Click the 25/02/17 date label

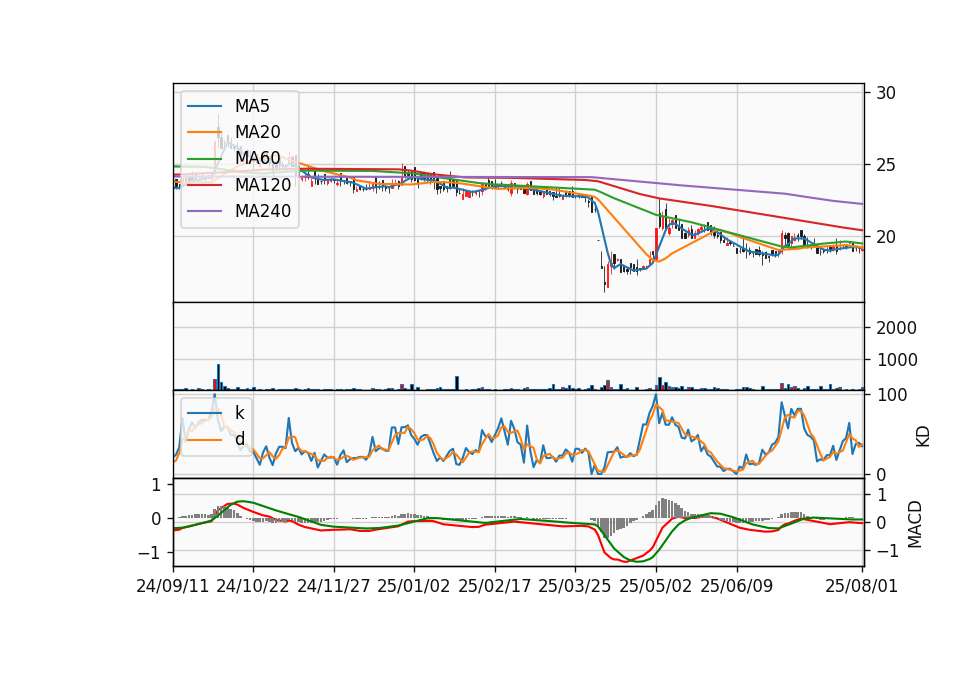pos(495,586)
